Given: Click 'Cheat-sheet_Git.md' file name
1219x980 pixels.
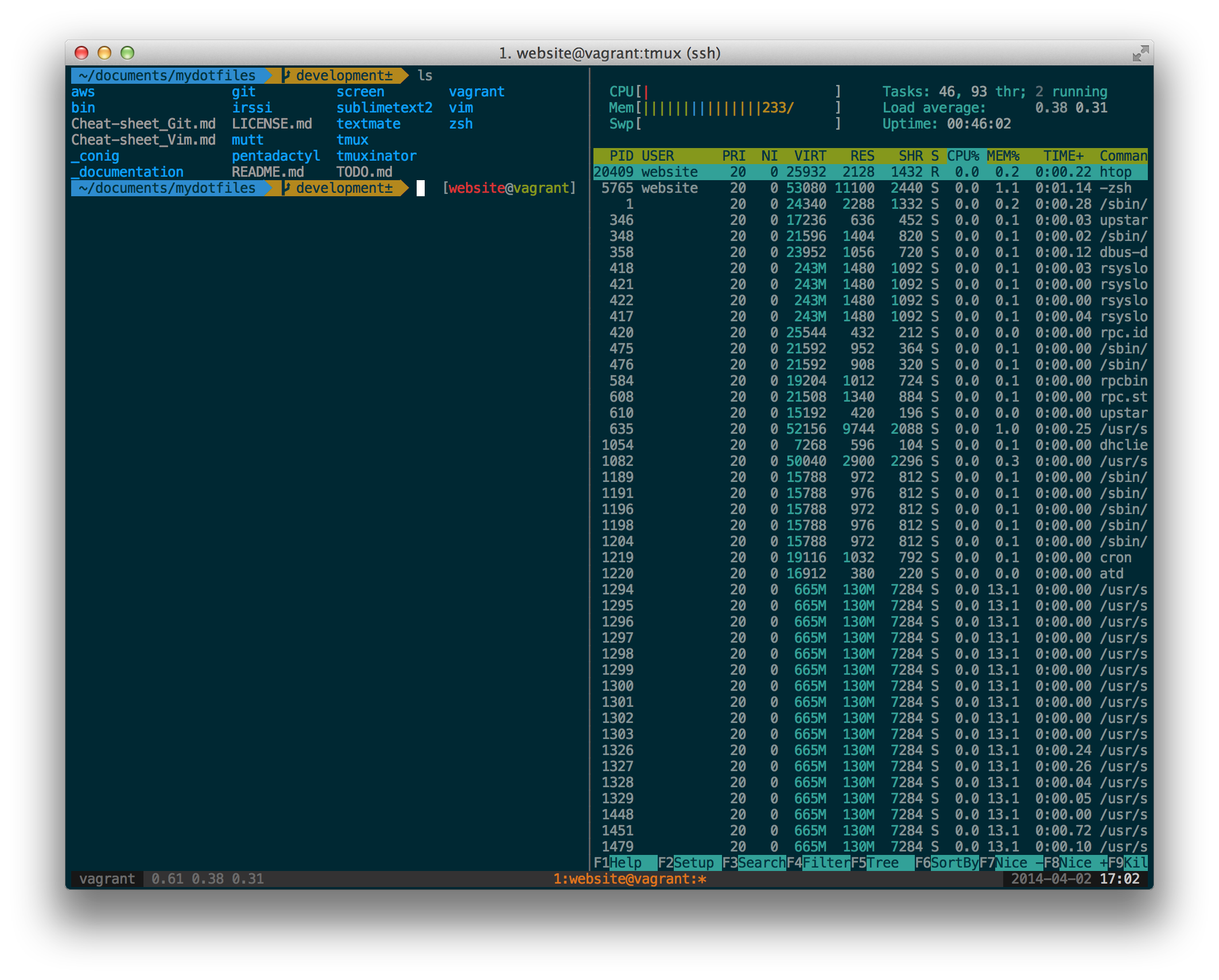Looking at the screenshot, I should click(x=143, y=124).
